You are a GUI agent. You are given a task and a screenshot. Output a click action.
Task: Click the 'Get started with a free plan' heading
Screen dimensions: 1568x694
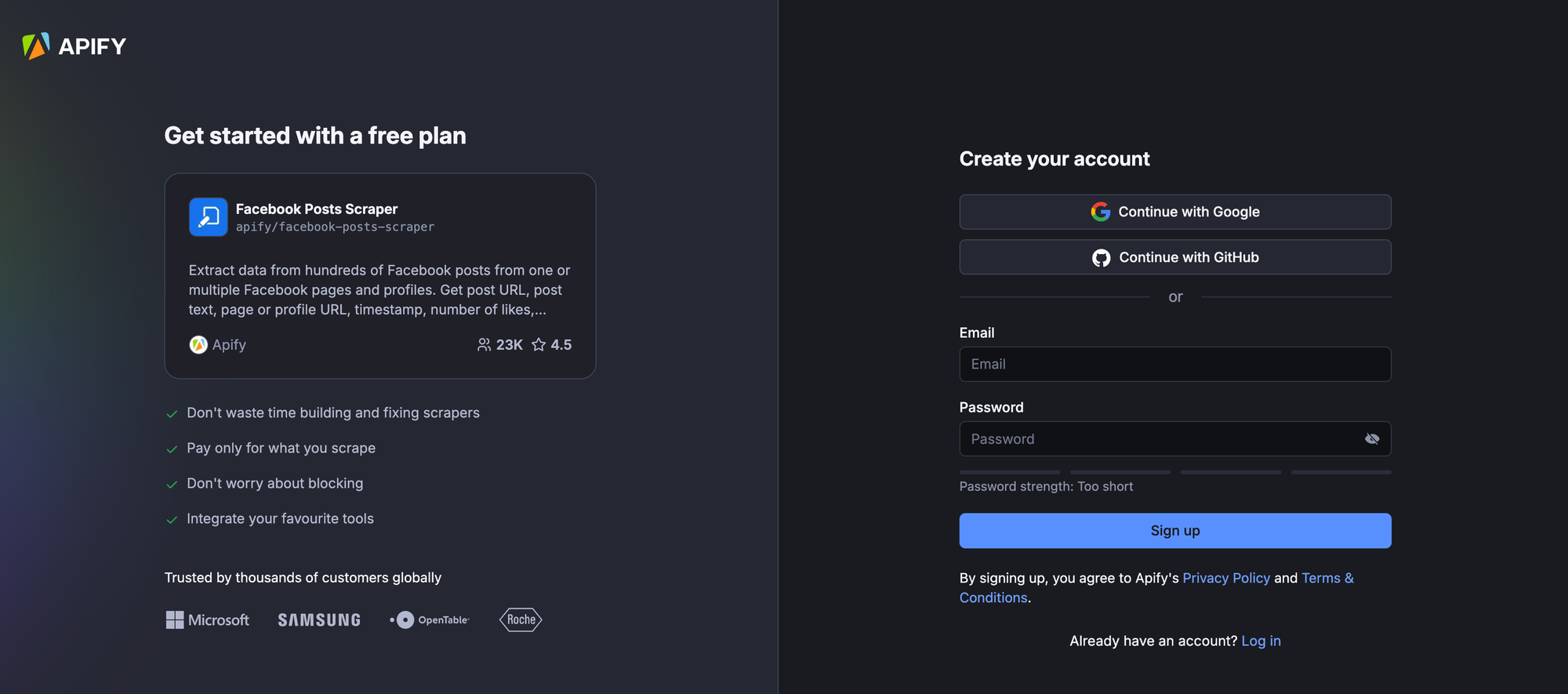pyautogui.click(x=315, y=136)
